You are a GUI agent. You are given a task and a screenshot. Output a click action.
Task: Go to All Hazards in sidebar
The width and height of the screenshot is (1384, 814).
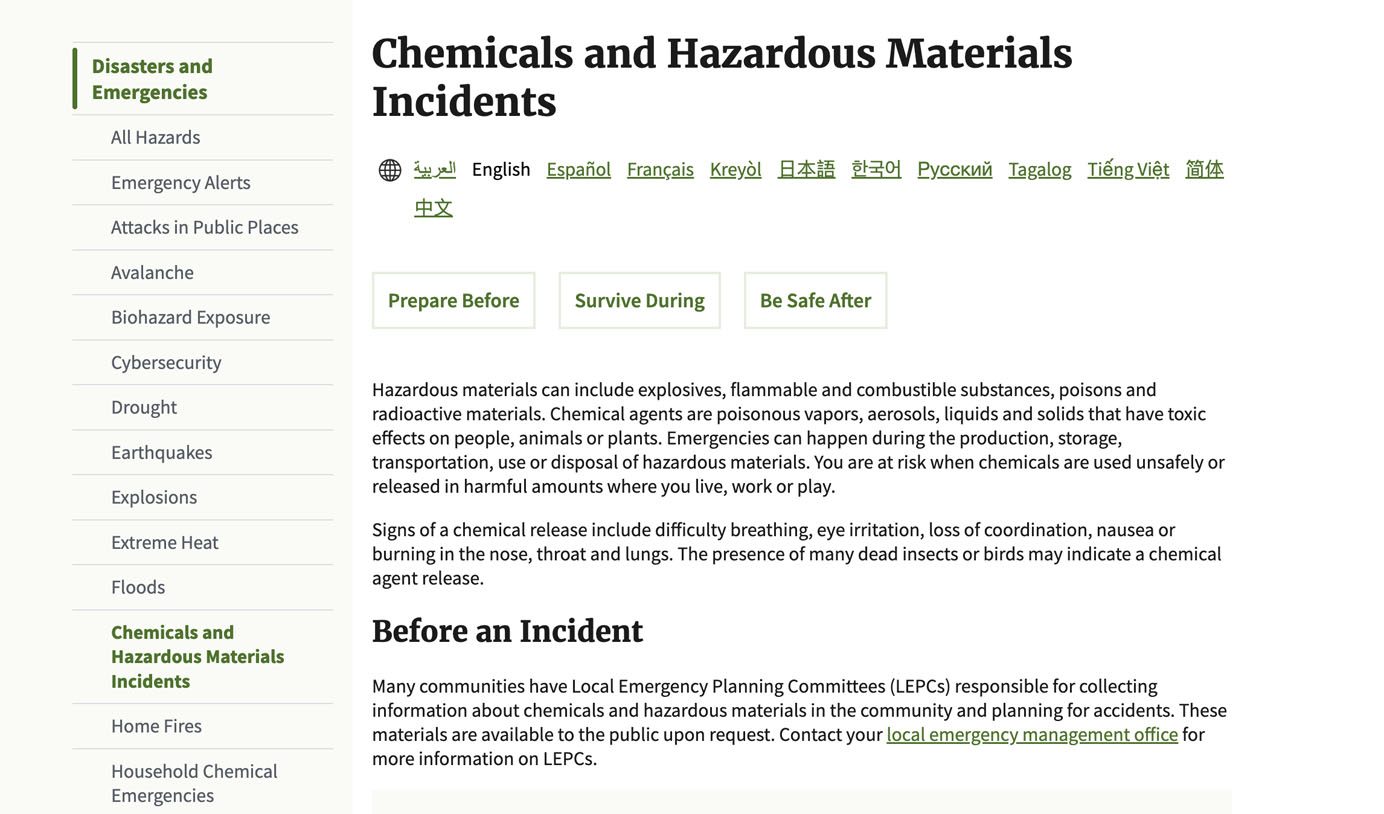(155, 137)
